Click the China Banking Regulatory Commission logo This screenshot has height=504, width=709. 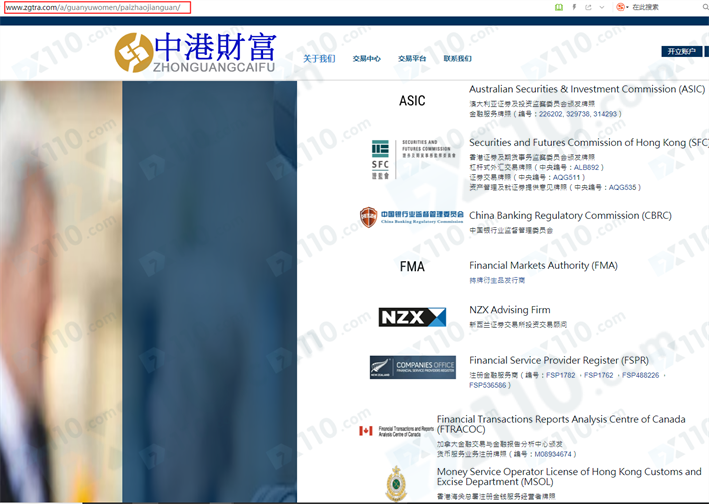(412, 217)
